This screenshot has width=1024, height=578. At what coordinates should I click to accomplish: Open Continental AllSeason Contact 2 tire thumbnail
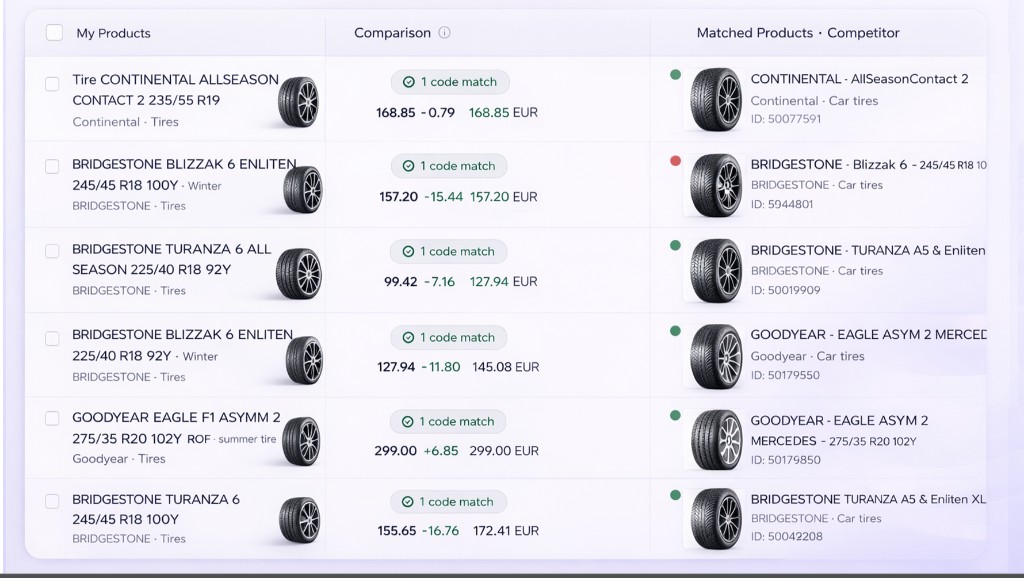[x=299, y=100]
